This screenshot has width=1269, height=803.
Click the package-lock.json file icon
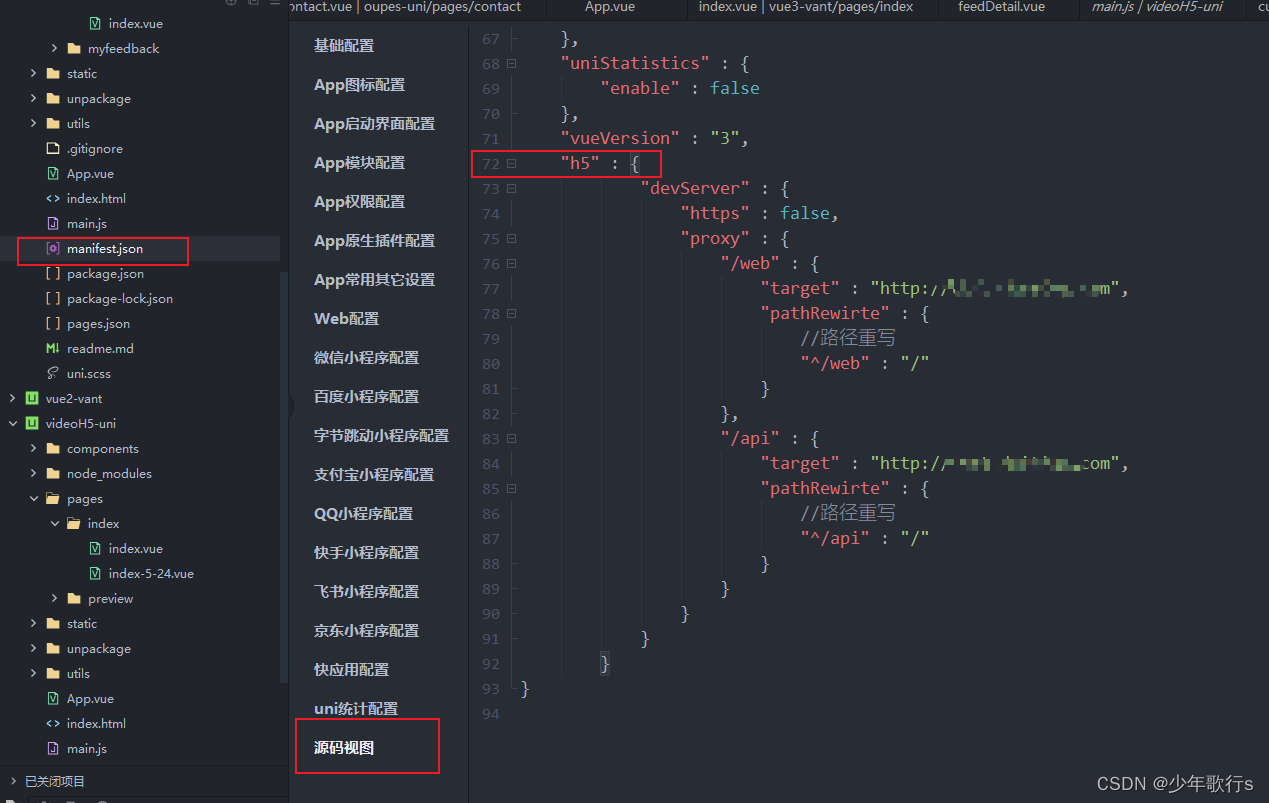53,298
